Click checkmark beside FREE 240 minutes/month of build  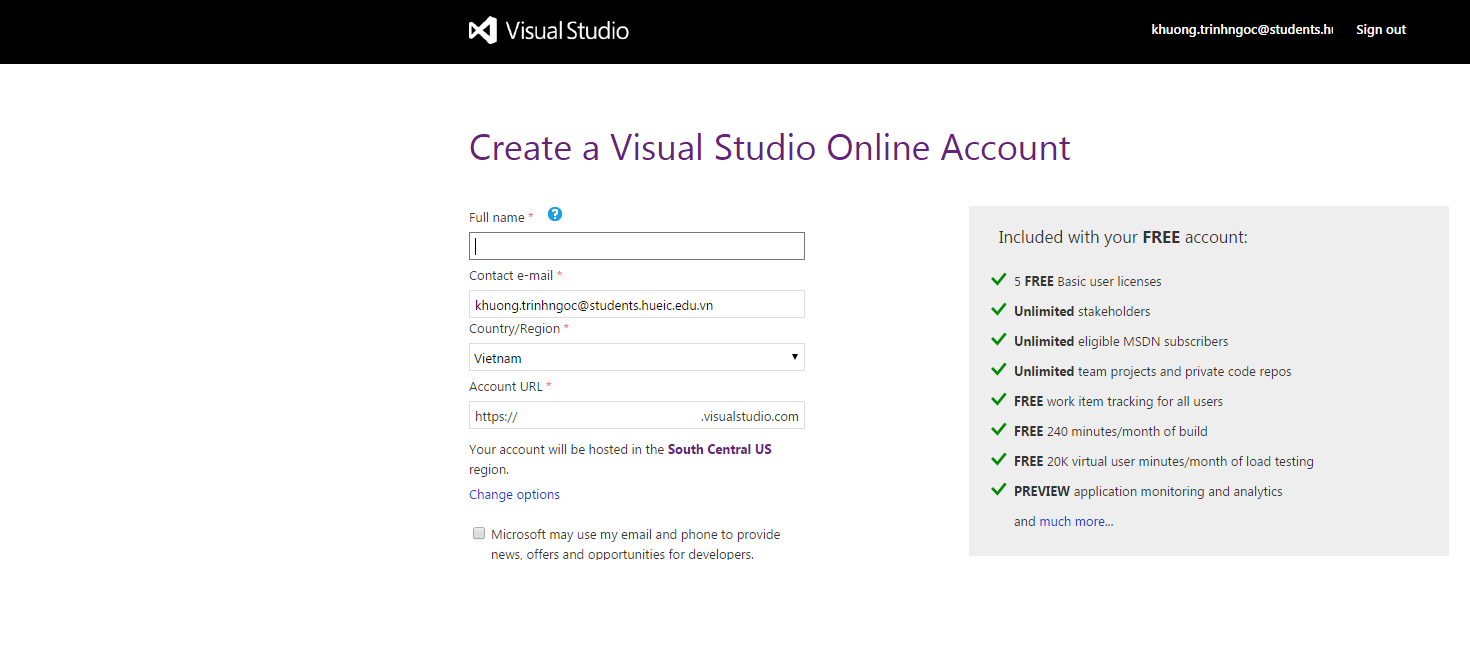click(x=998, y=430)
